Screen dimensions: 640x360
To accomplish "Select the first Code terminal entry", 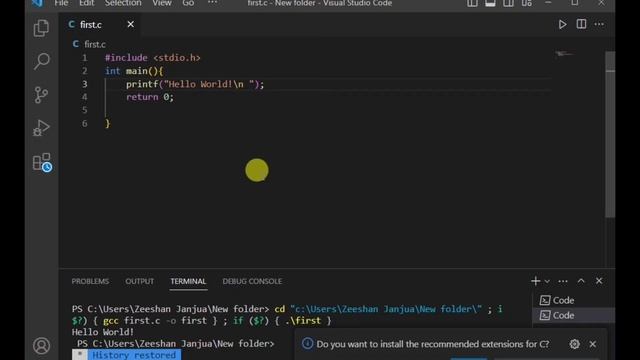I will pyautogui.click(x=574, y=300).
